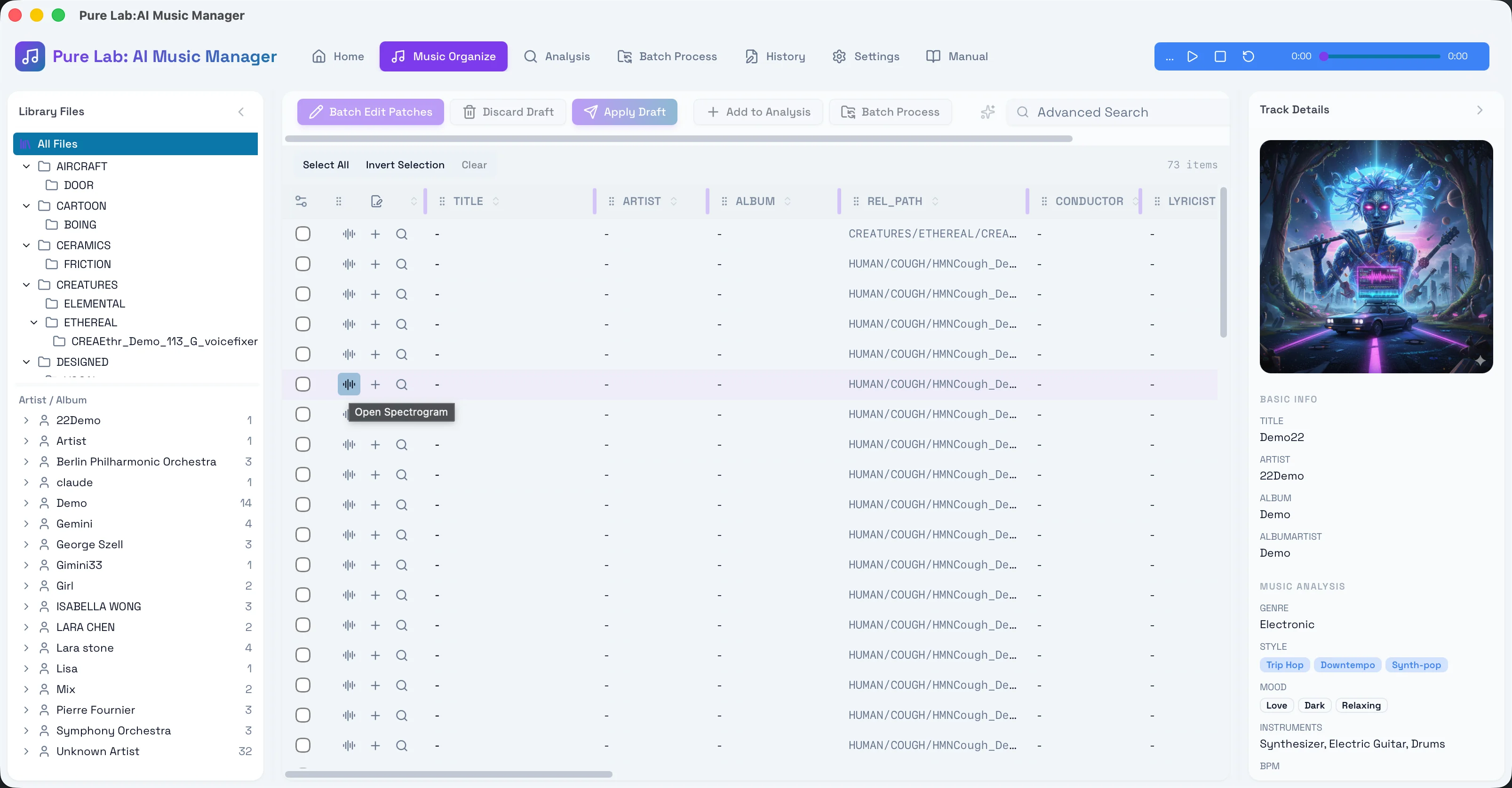Click the stop icon in the player
Viewport: 1512px width, 788px height.
1220,56
